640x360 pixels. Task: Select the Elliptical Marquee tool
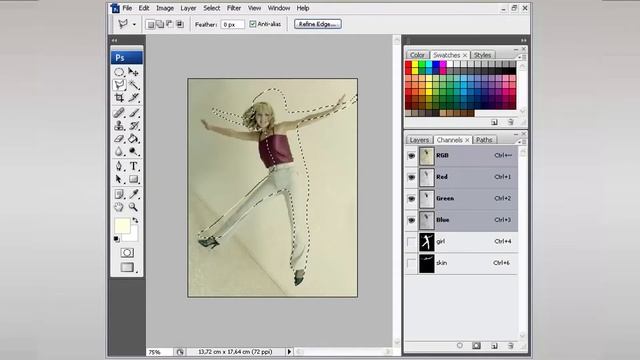(119, 72)
